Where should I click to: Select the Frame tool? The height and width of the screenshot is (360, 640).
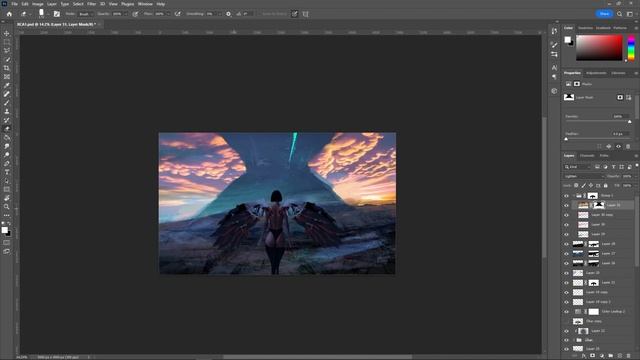[x=7, y=77]
